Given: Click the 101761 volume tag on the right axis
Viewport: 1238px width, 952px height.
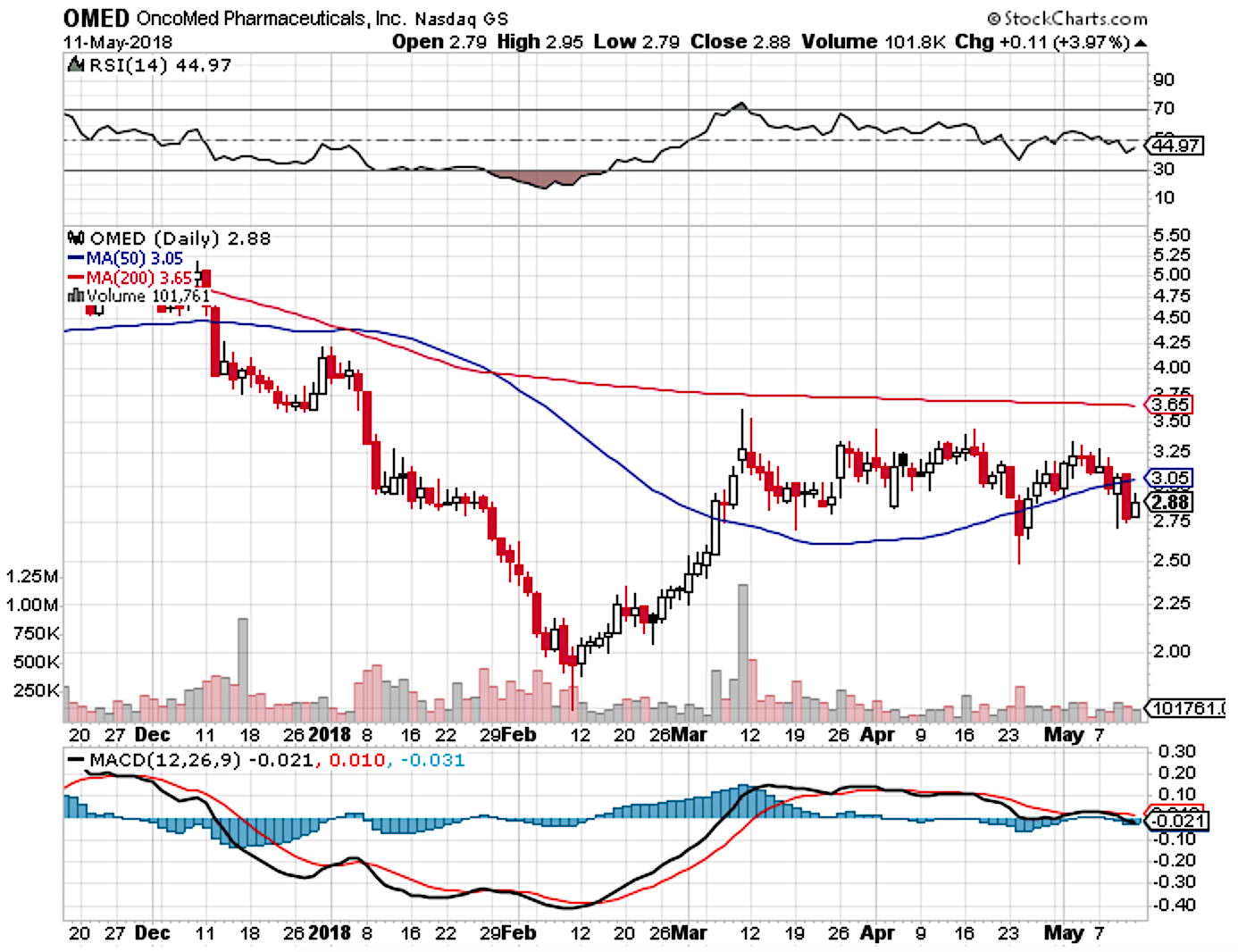Looking at the screenshot, I should point(1186,708).
